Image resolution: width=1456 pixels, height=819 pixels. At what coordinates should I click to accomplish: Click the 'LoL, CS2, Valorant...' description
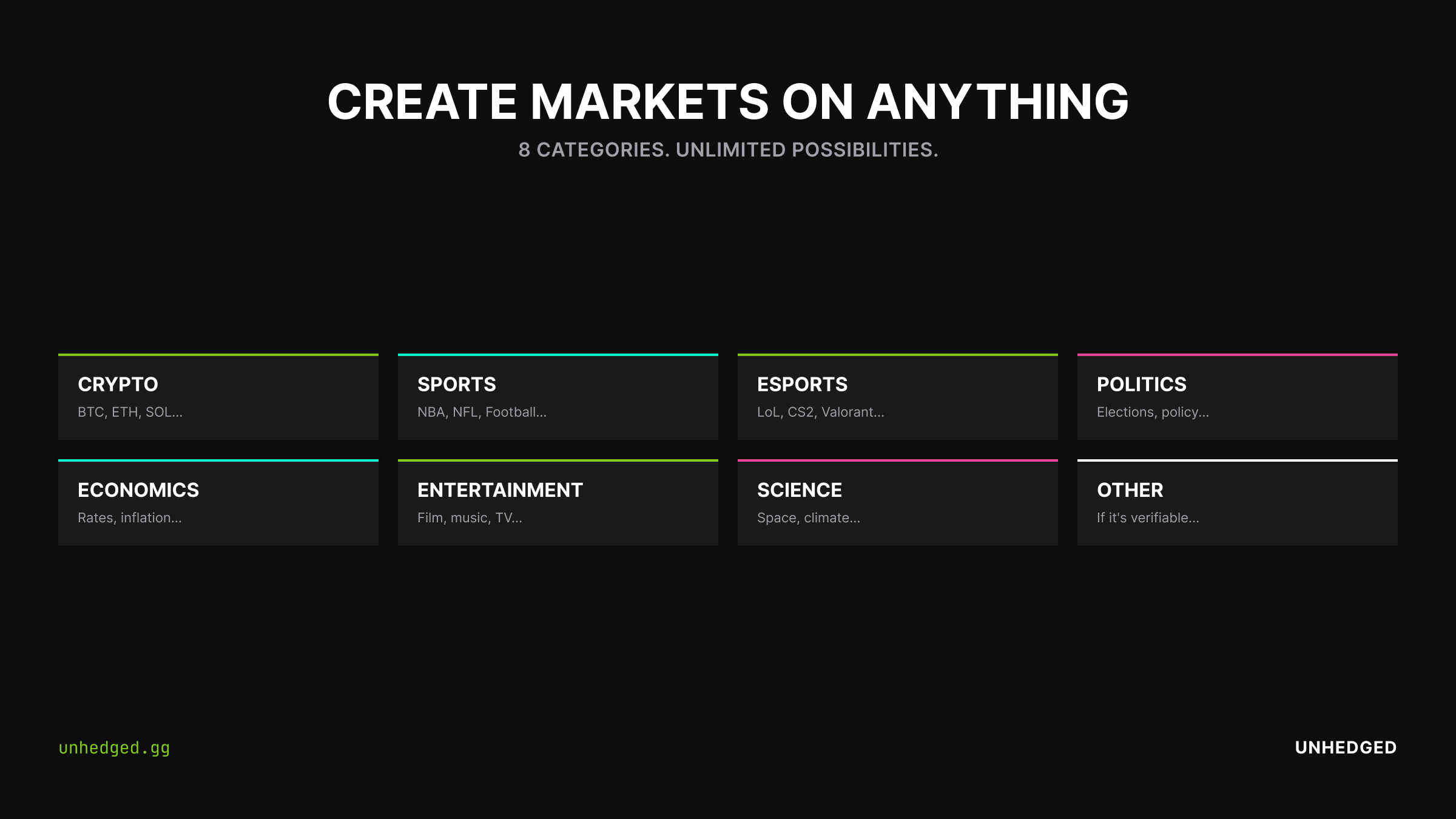(x=820, y=413)
